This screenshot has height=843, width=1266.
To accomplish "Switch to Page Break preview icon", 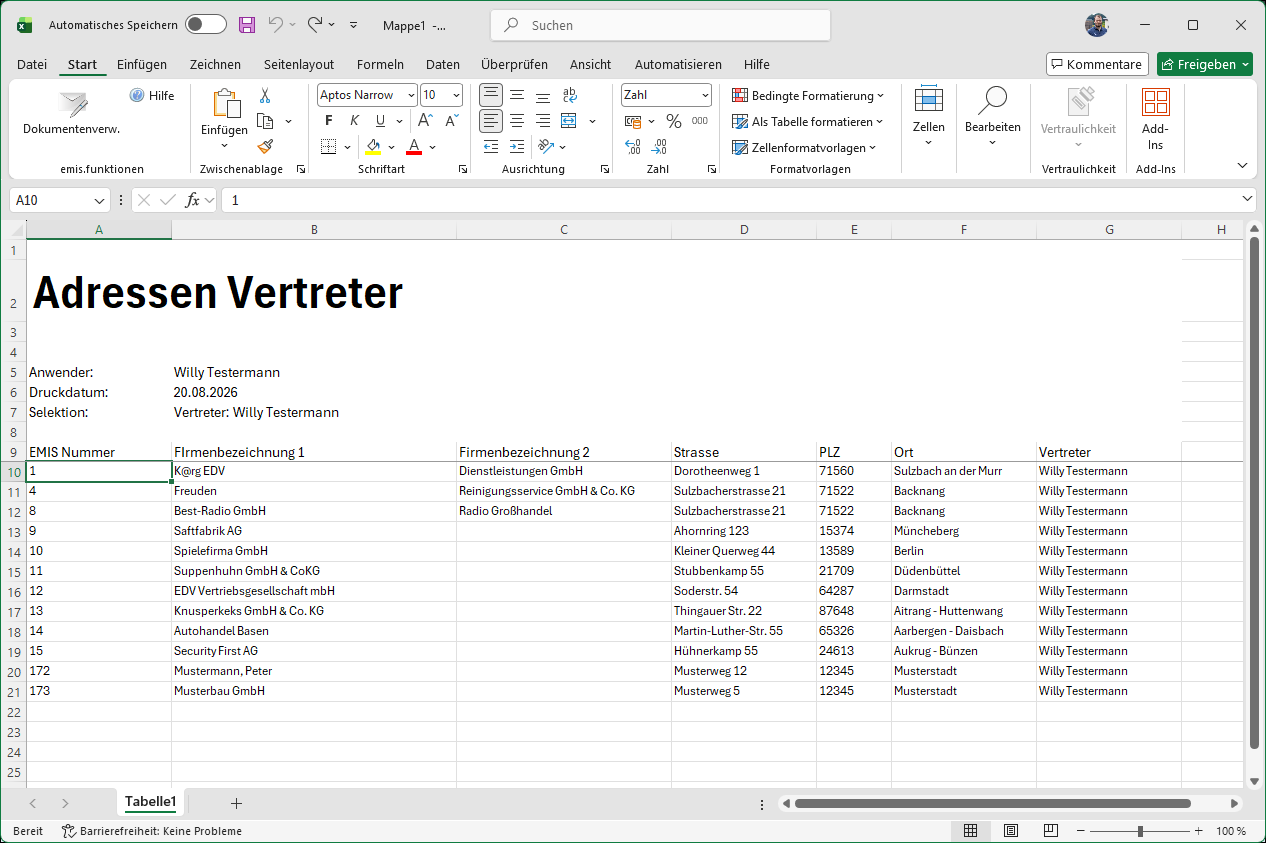I will (1051, 831).
